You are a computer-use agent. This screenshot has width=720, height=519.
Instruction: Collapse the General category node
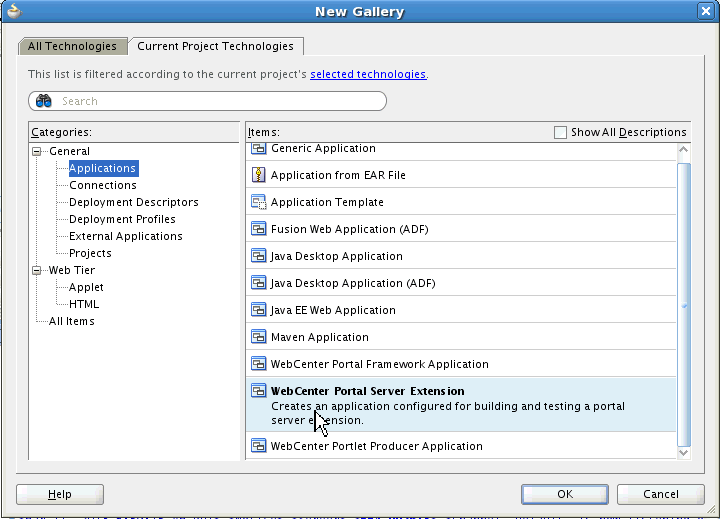[37, 151]
